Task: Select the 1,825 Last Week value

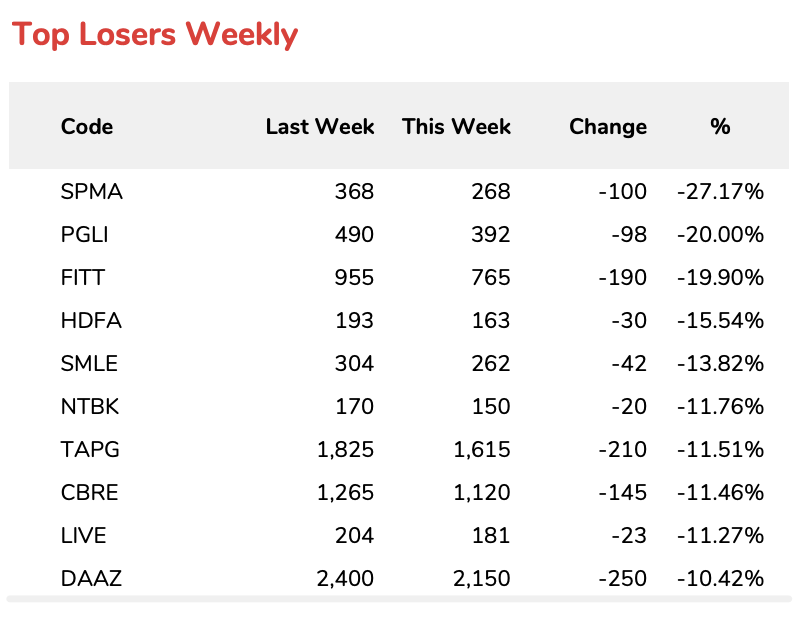Action: pos(345,450)
